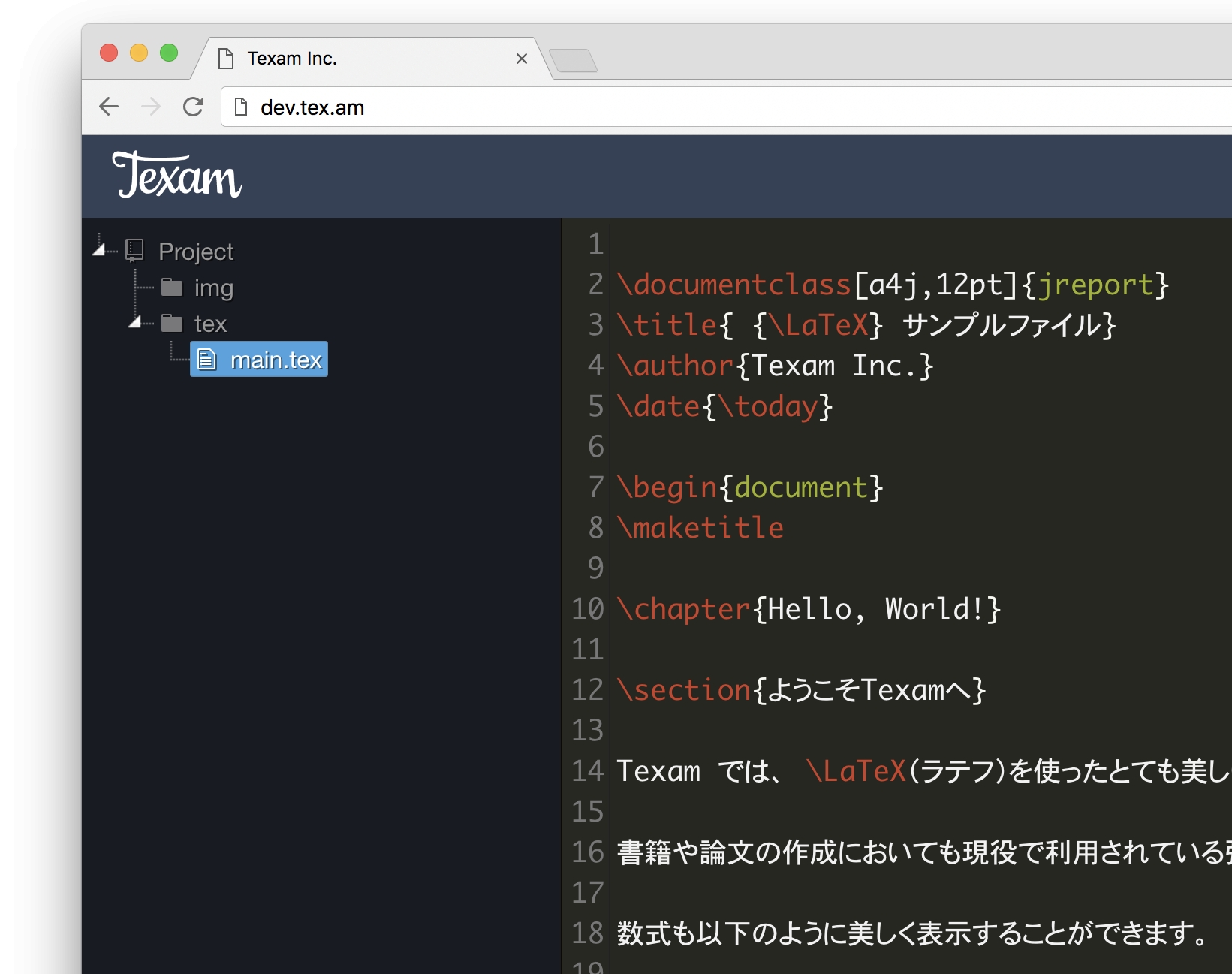The image size is (1232, 974).
Task: Click the main.tex file icon
Action: 206,360
